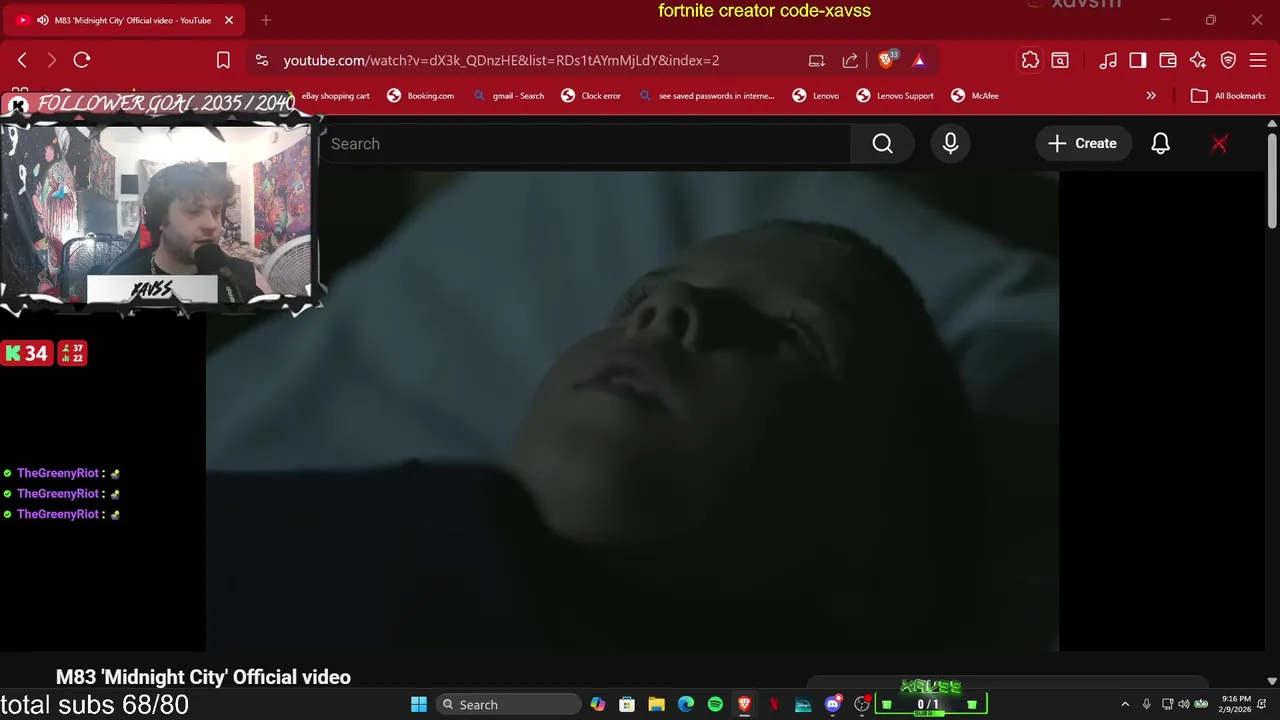Click the M83 'Midnight City' video title
This screenshot has width=1280, height=720.
203,677
